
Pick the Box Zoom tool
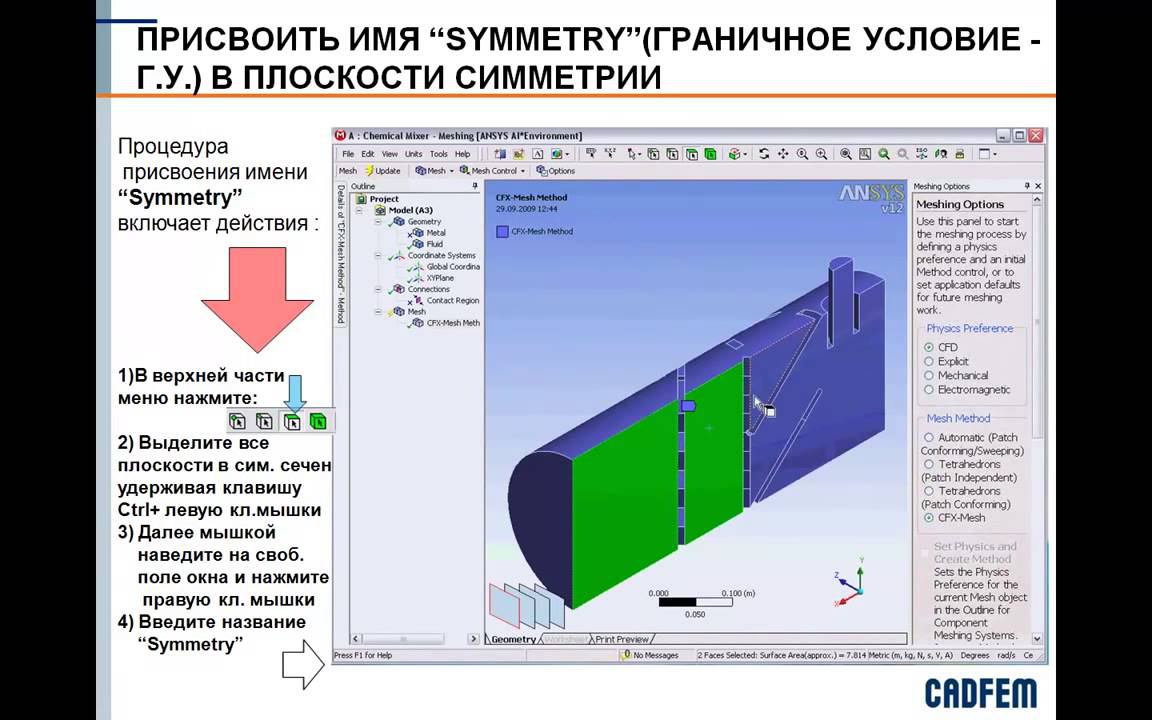pyautogui.click(x=821, y=154)
